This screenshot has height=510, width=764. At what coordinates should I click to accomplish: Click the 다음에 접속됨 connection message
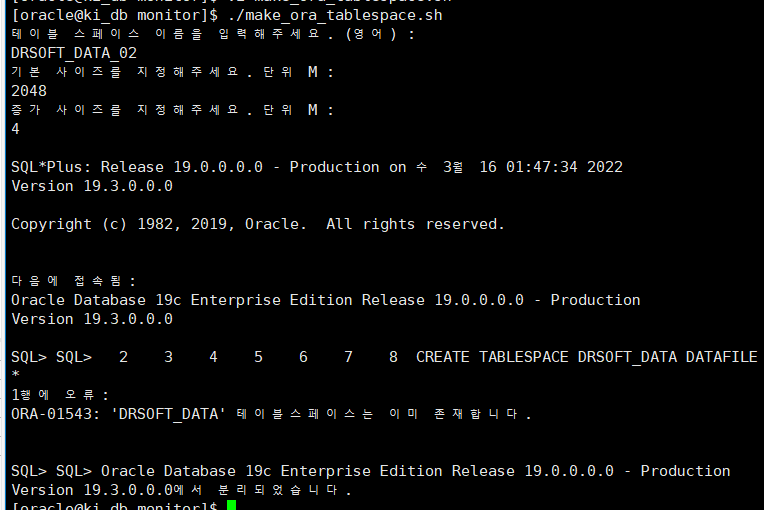coord(74,281)
